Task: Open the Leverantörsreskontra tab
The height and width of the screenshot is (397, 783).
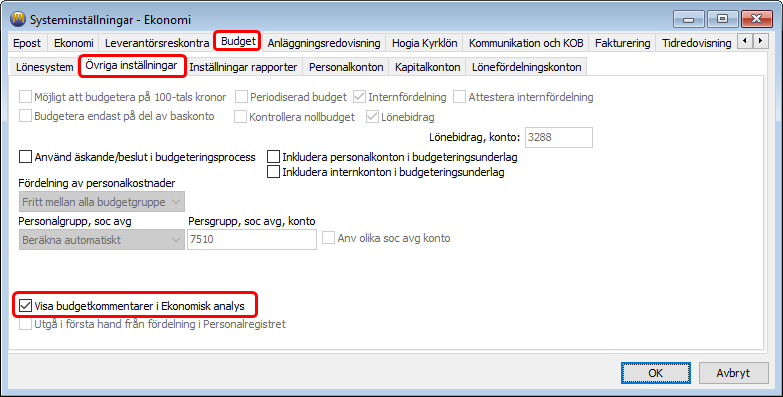Action: tap(157, 43)
